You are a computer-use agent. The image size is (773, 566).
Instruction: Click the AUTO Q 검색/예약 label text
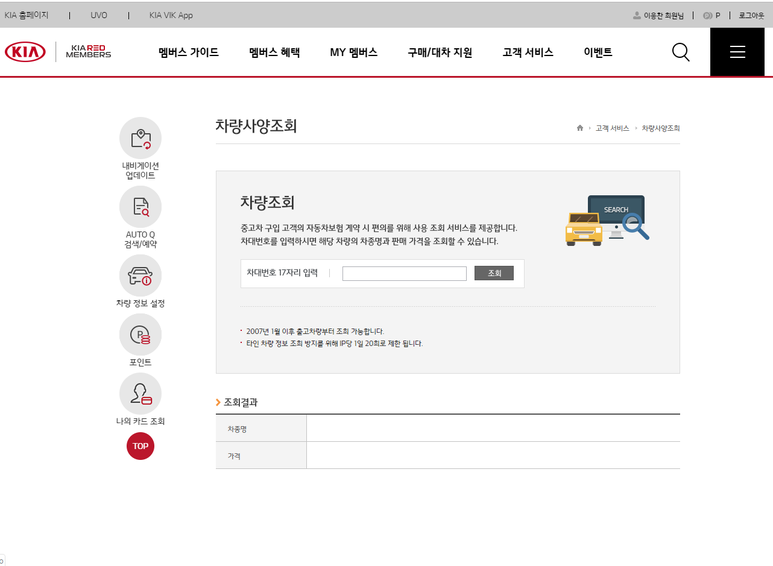tap(141, 239)
